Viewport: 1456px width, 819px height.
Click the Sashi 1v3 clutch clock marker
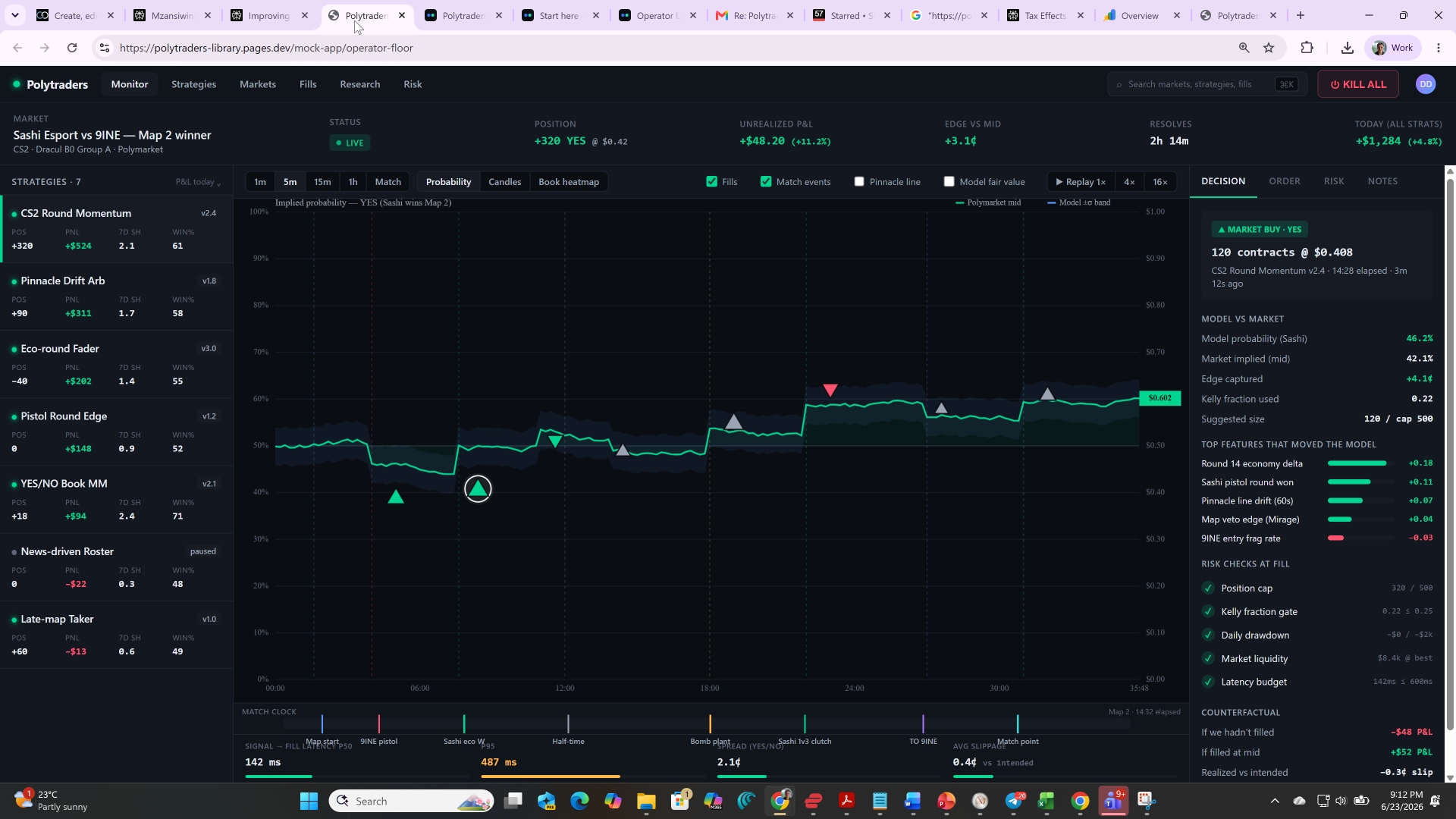pyautogui.click(x=805, y=724)
